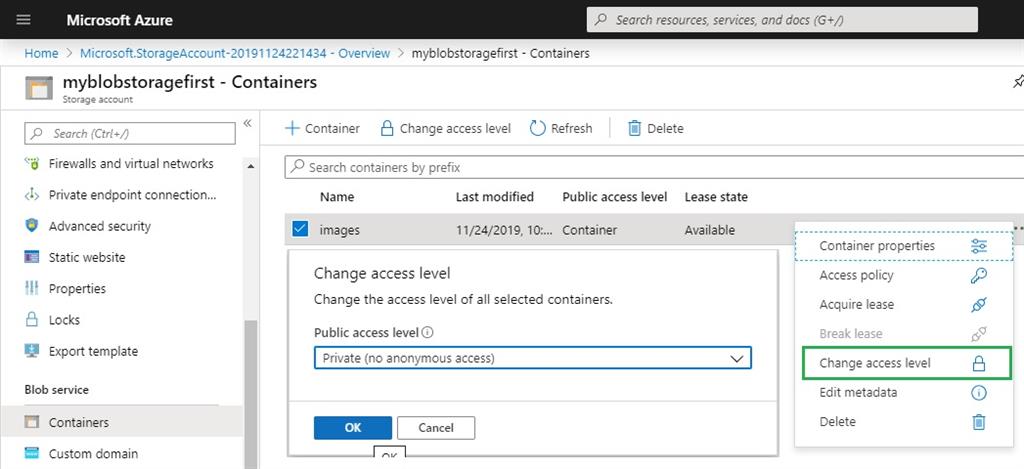Click the info icon beside Public access level
The image size is (1024, 469).
coord(427,333)
